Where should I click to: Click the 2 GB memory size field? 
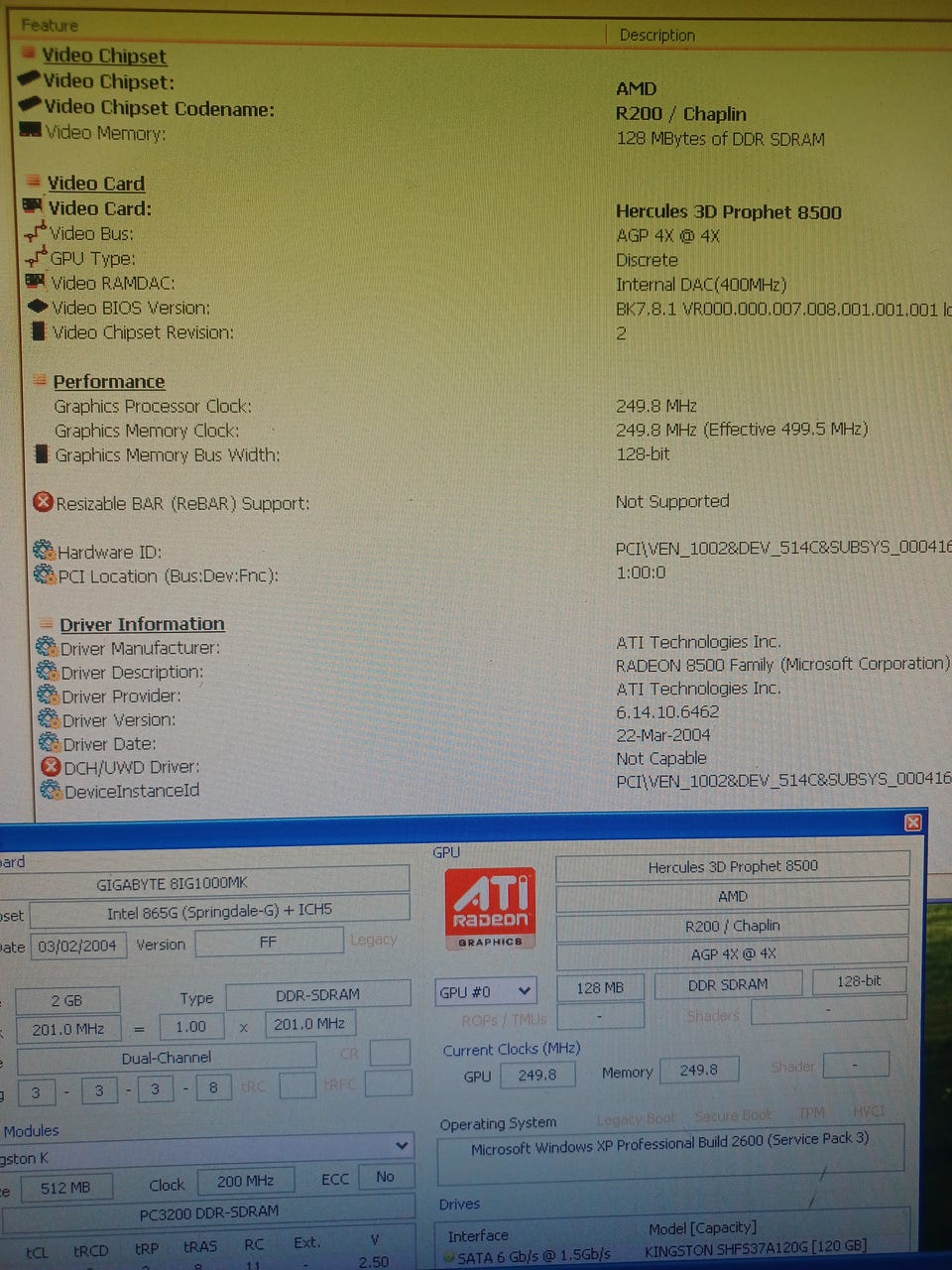pyautogui.click(x=67, y=1001)
